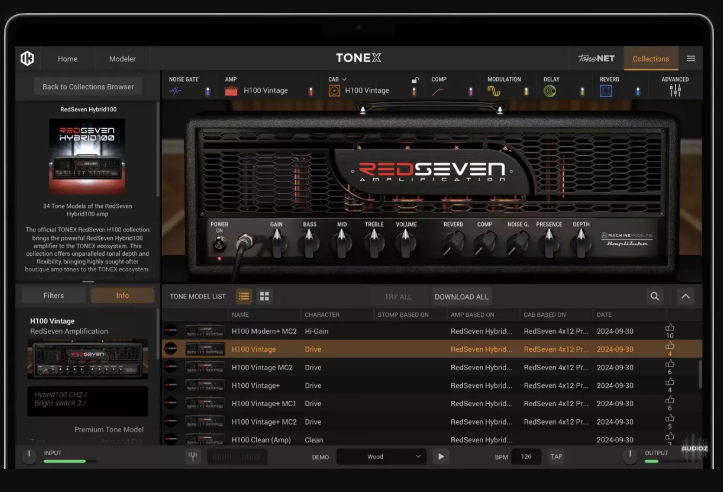The image size is (723, 492).
Task: Adjust the Output level knob
Action: (630, 456)
